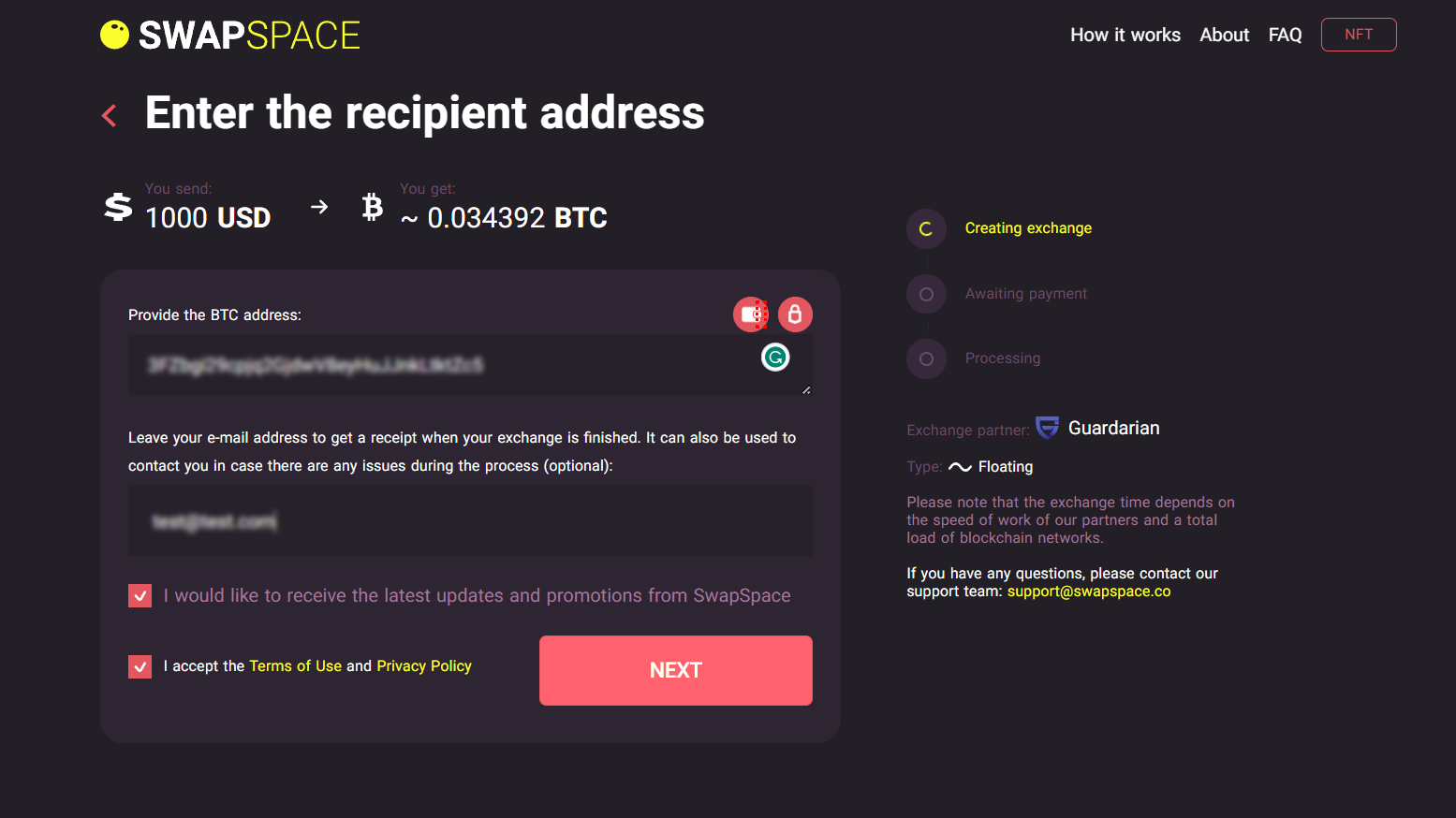Click the SwapSpace logo
This screenshot has height=818, width=1456.
coord(229,36)
